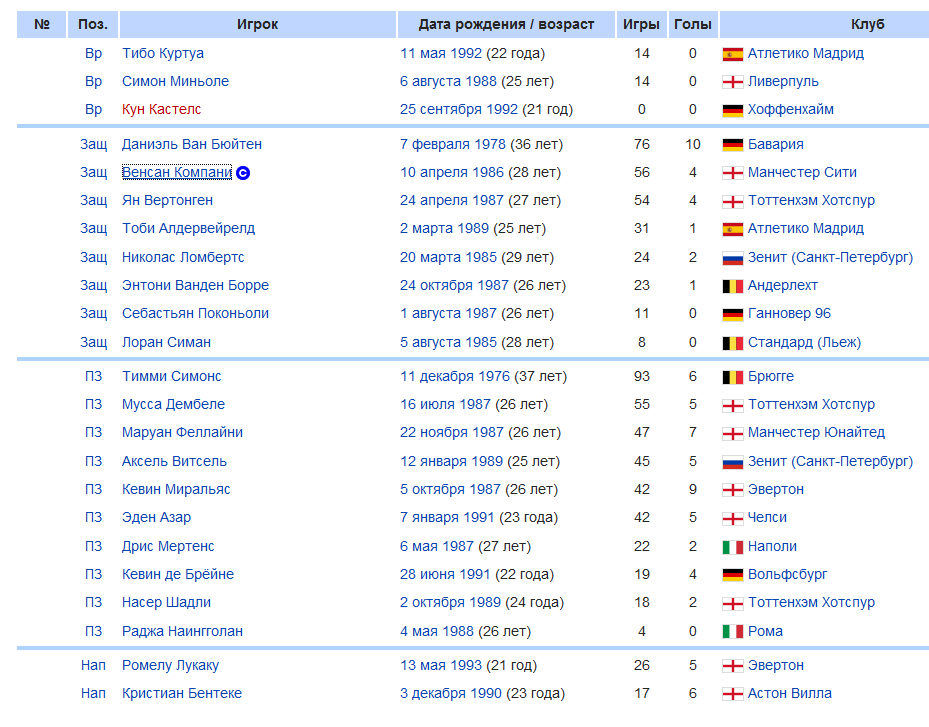The height and width of the screenshot is (727, 929).
Task: Click the Italian flag beside Рома
Action: 733,632
